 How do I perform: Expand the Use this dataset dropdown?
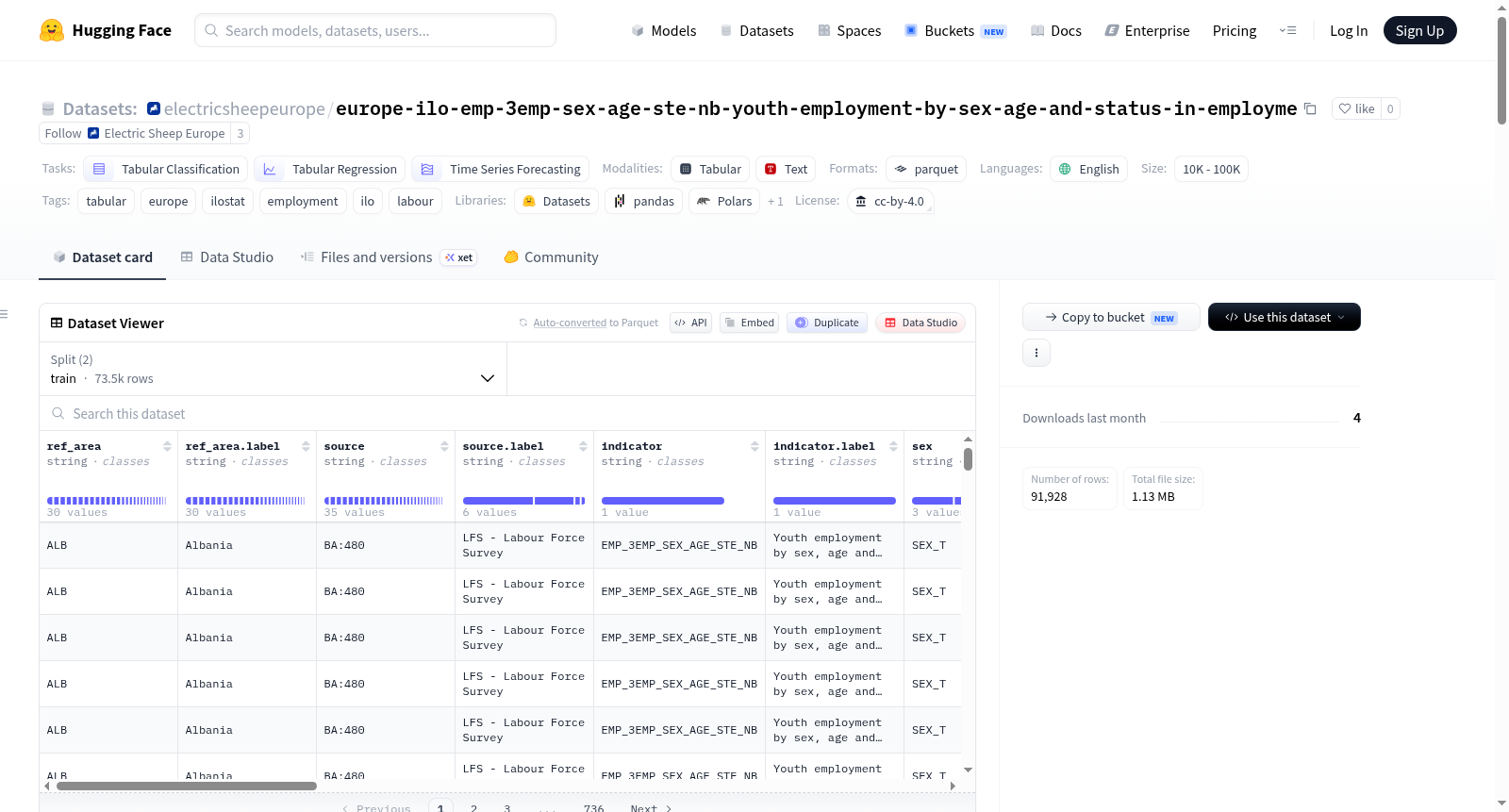(x=1285, y=317)
